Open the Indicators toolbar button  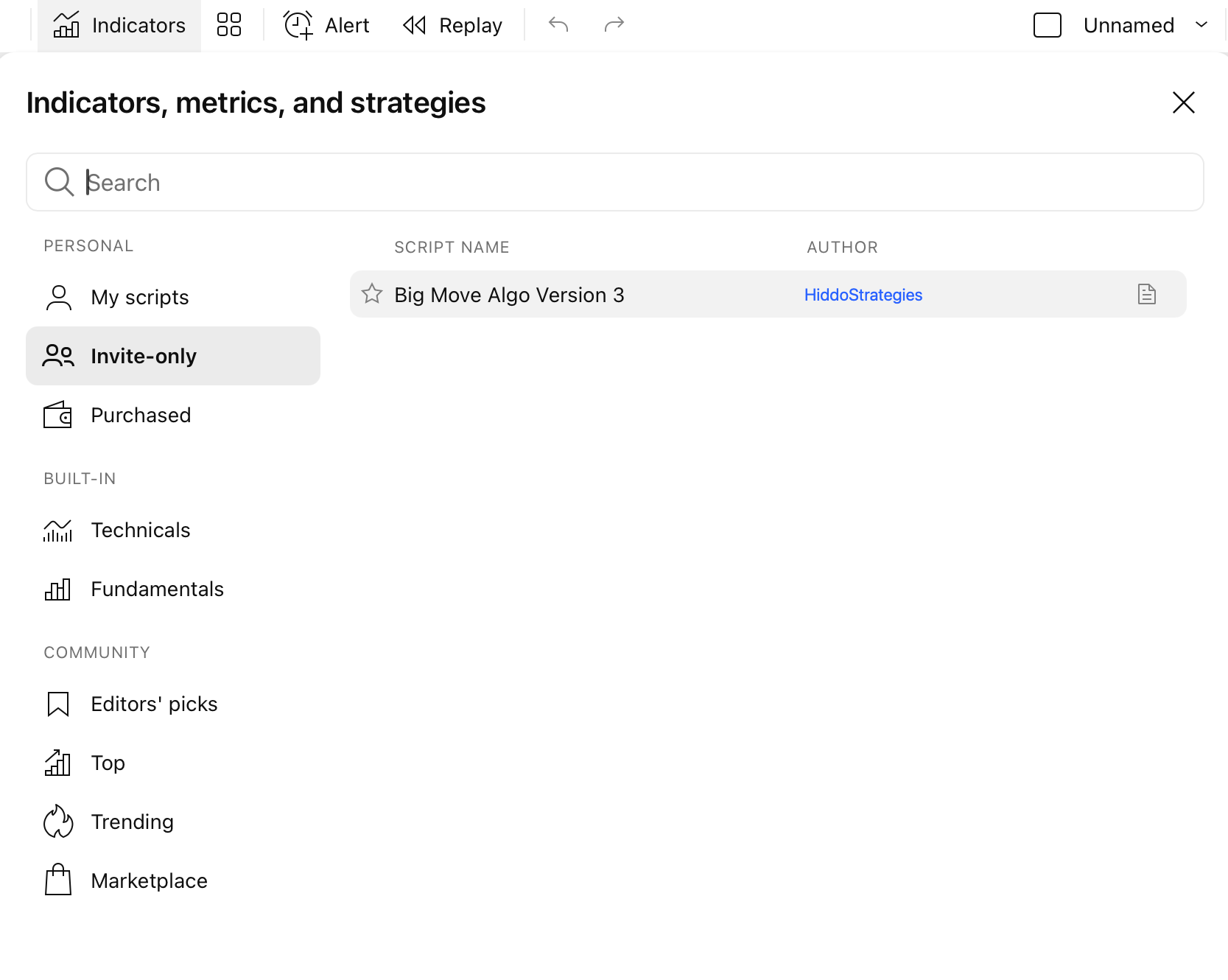pyautogui.click(x=119, y=25)
